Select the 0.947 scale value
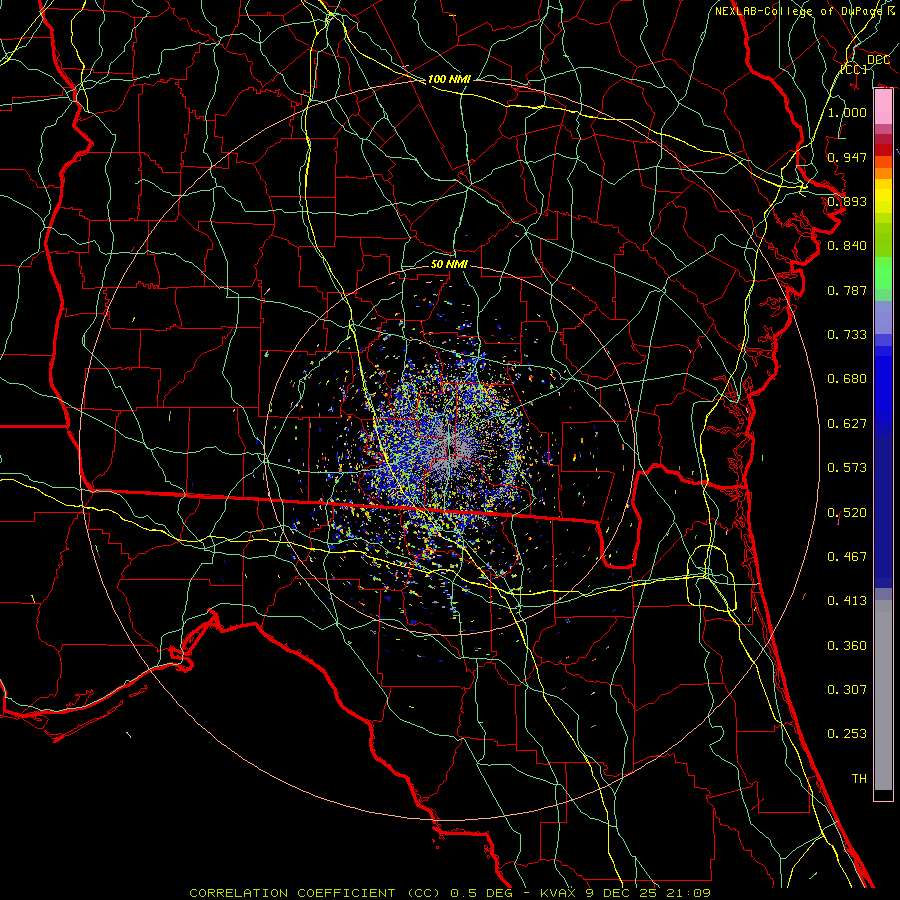 [847, 157]
